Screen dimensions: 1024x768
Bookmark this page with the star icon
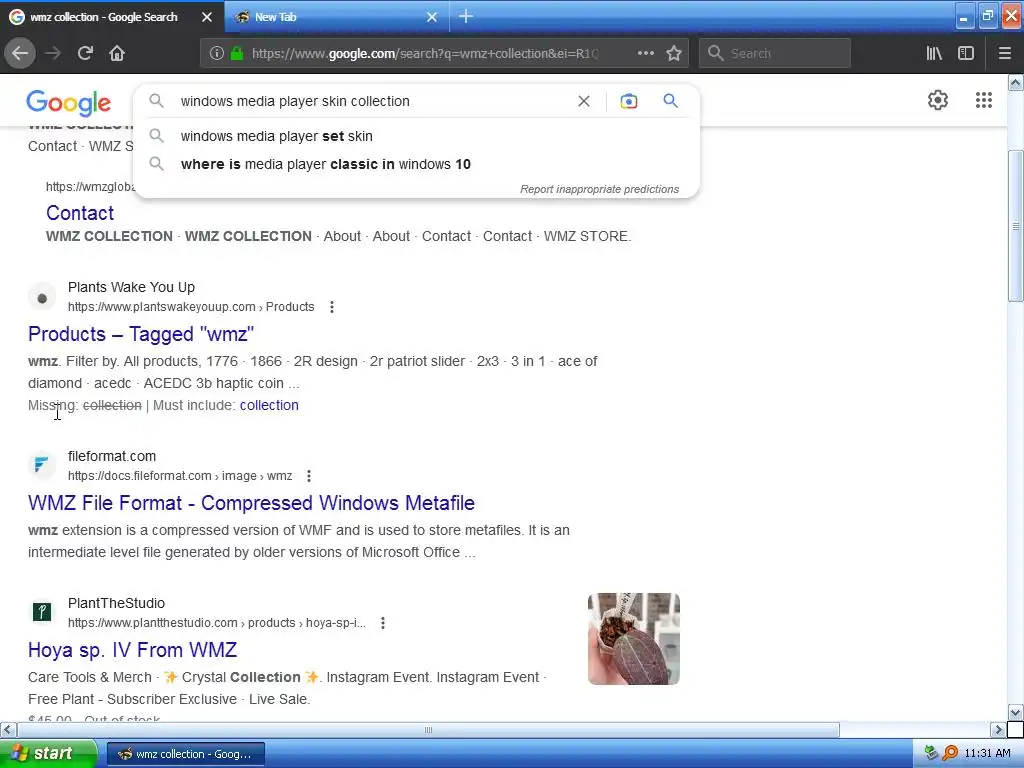coord(674,53)
